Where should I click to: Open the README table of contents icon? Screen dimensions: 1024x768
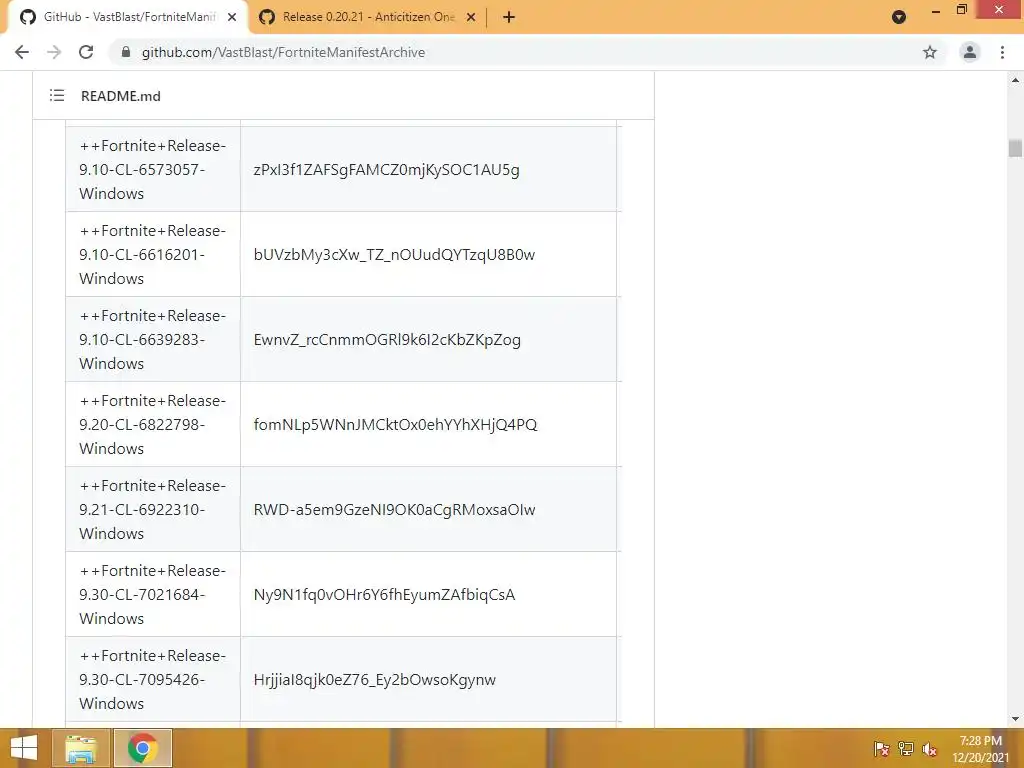coord(57,96)
